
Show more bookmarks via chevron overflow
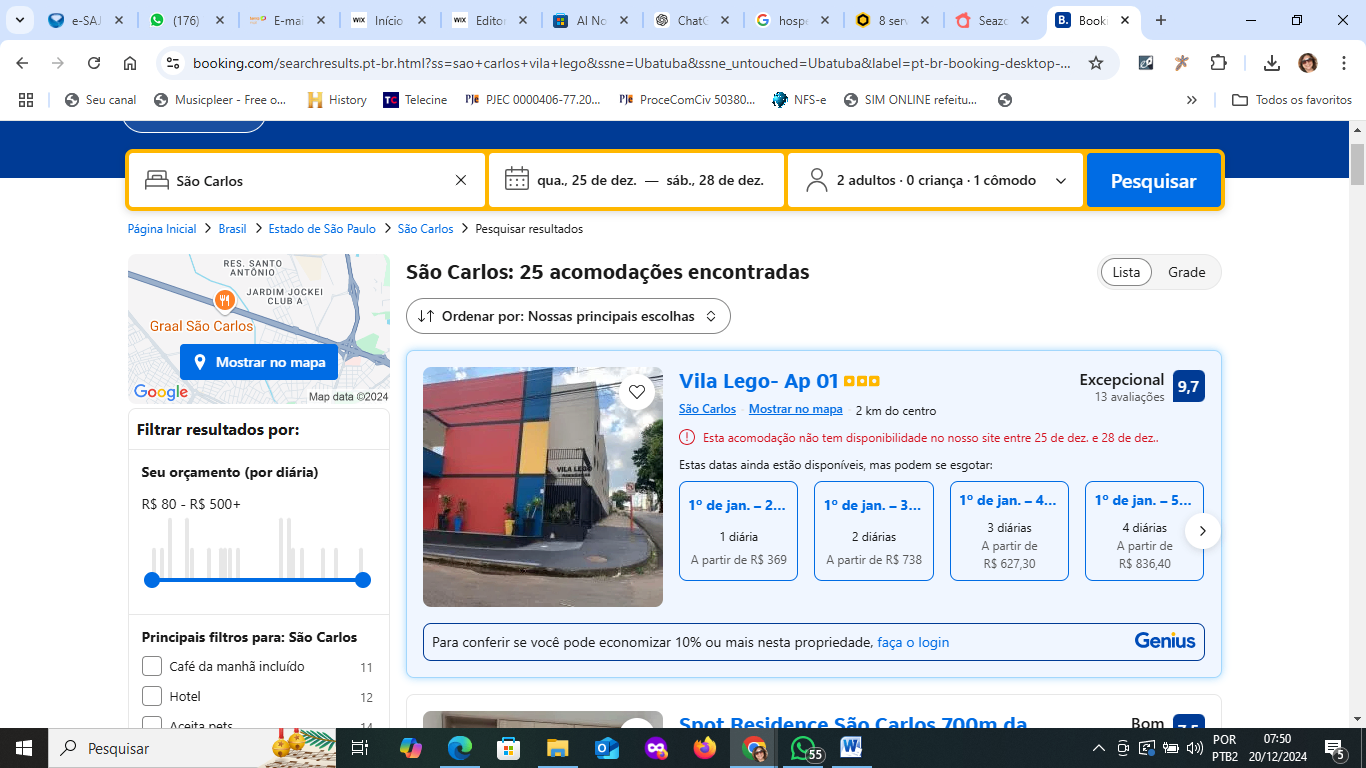coord(1191,100)
